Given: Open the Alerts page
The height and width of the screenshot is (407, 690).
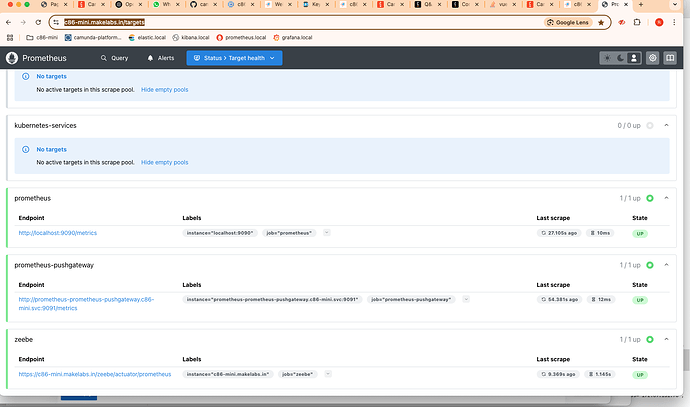Looking at the screenshot, I should 161,58.
